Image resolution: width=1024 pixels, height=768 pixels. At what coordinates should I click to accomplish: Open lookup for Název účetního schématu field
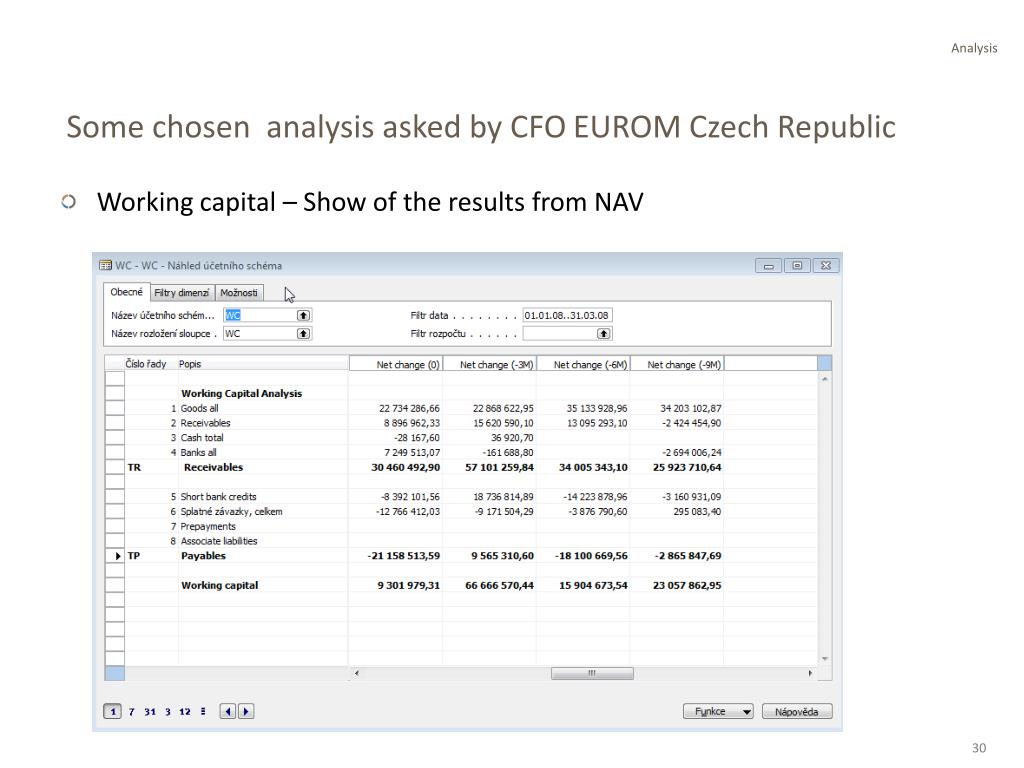pos(304,315)
